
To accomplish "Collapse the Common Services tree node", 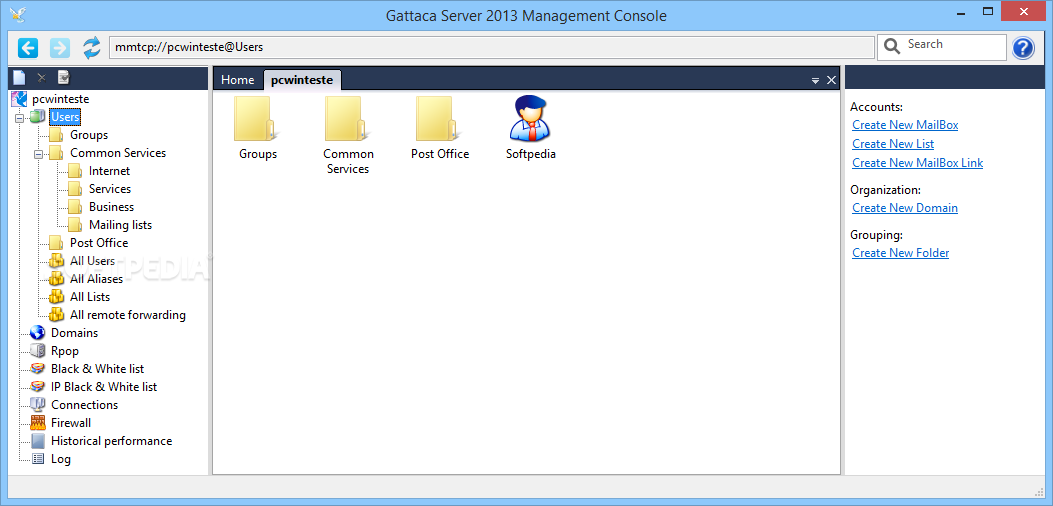I will point(38,154).
